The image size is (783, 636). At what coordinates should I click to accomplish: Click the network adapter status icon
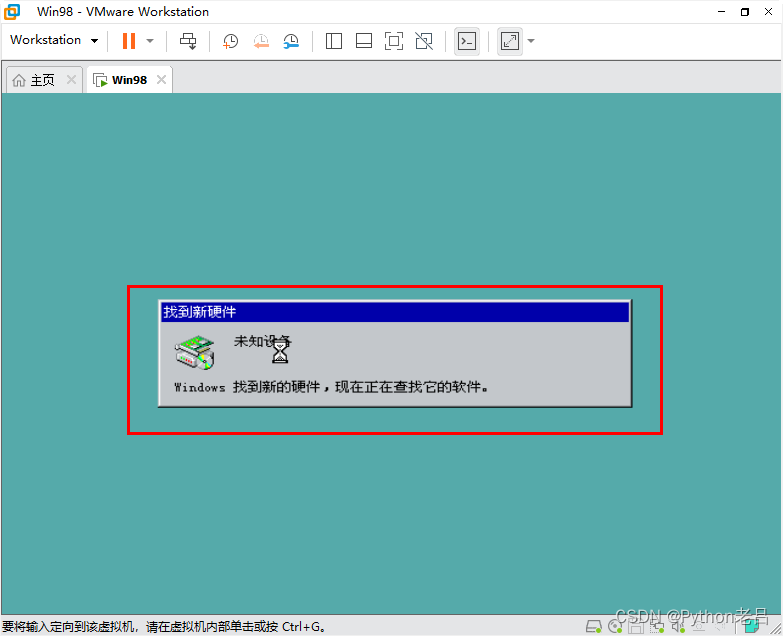pyautogui.click(x=657, y=626)
